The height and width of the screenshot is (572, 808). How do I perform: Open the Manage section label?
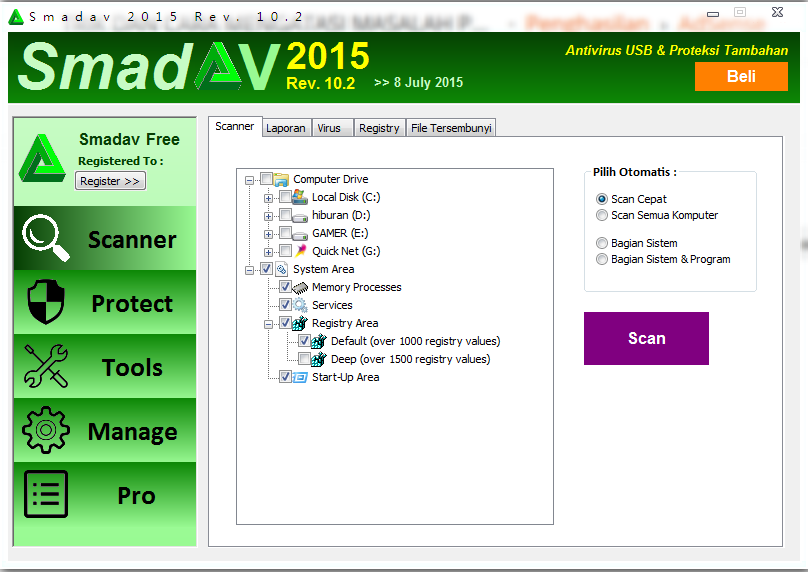[132, 431]
